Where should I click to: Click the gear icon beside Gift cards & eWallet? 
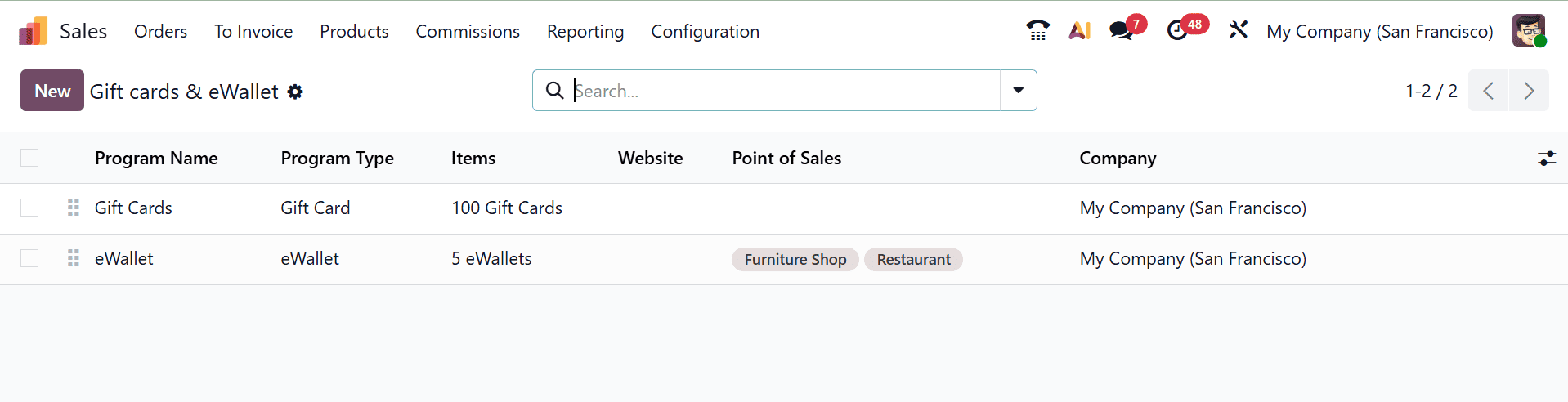coord(295,92)
